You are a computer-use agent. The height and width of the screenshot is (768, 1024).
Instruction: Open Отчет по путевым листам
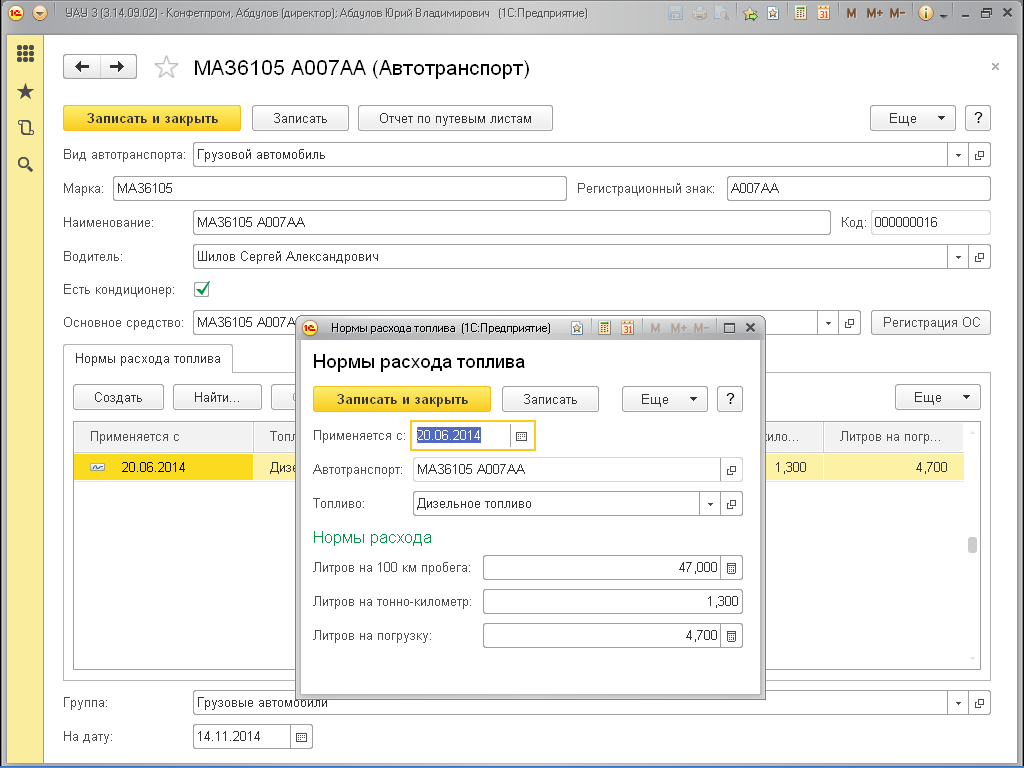[x=455, y=118]
